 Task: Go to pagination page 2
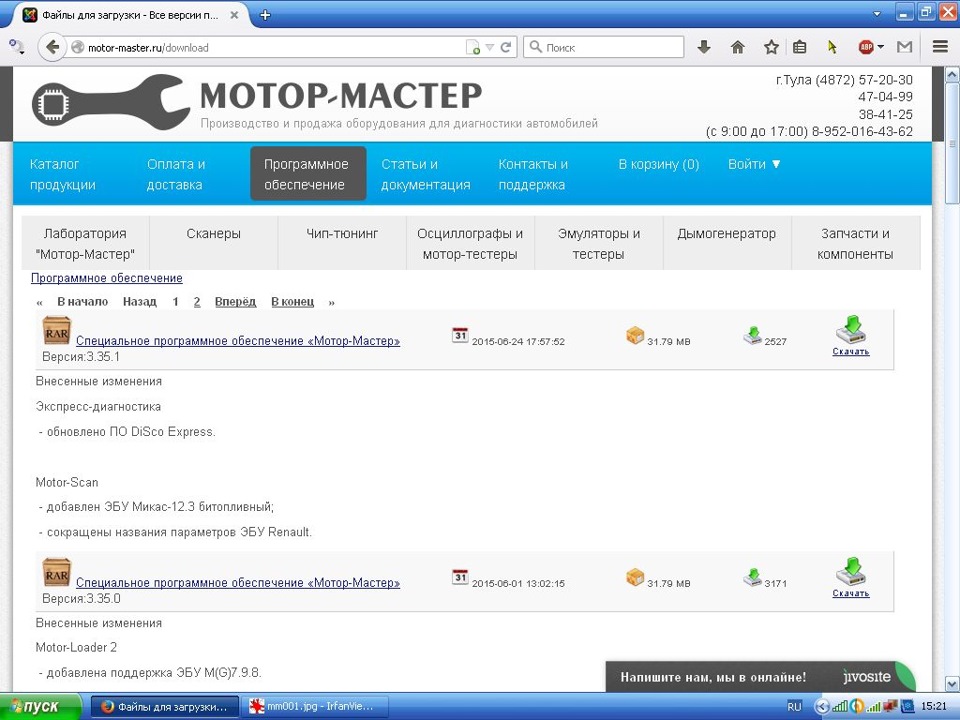pos(197,302)
